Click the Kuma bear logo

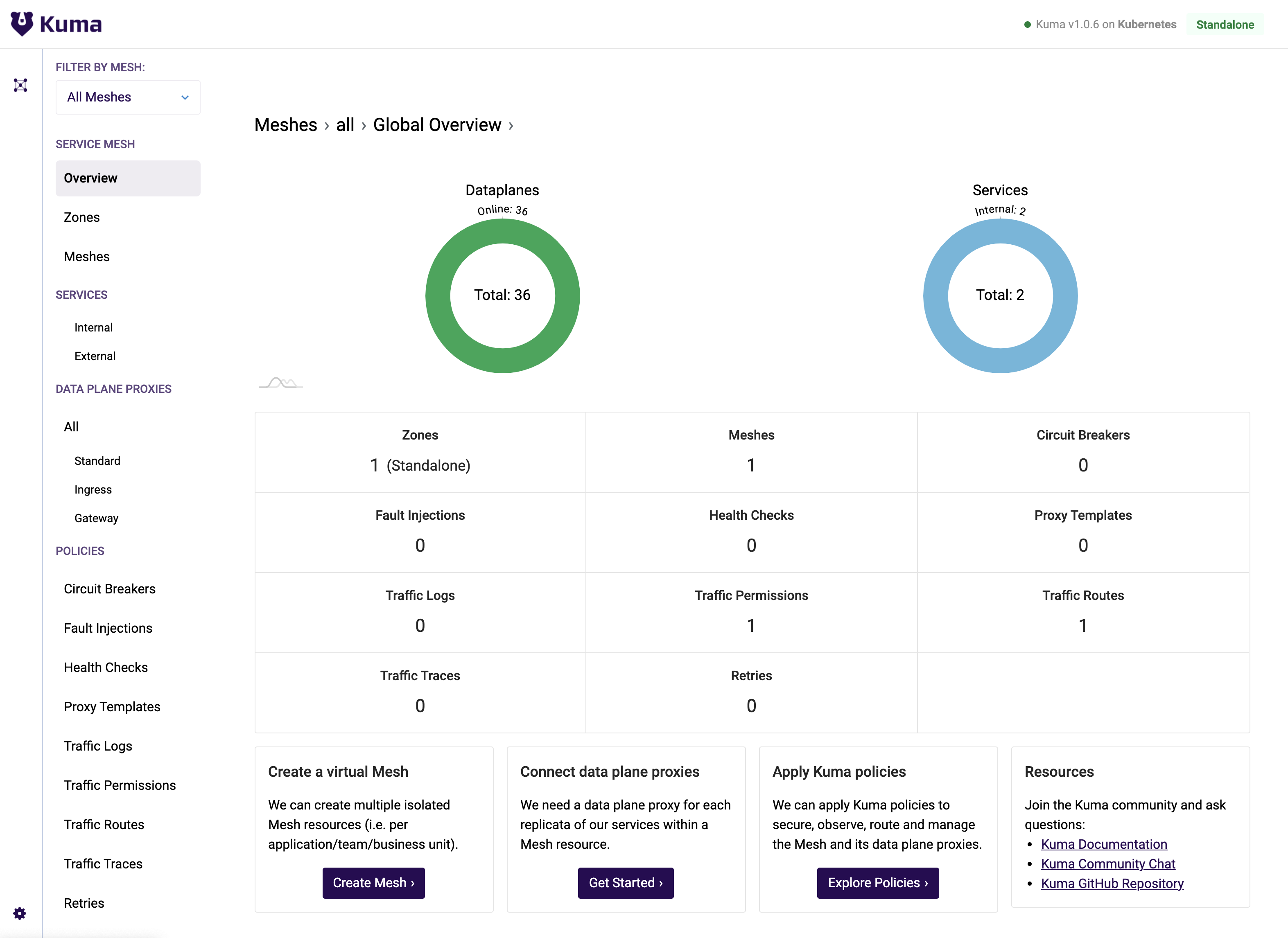pos(22,24)
